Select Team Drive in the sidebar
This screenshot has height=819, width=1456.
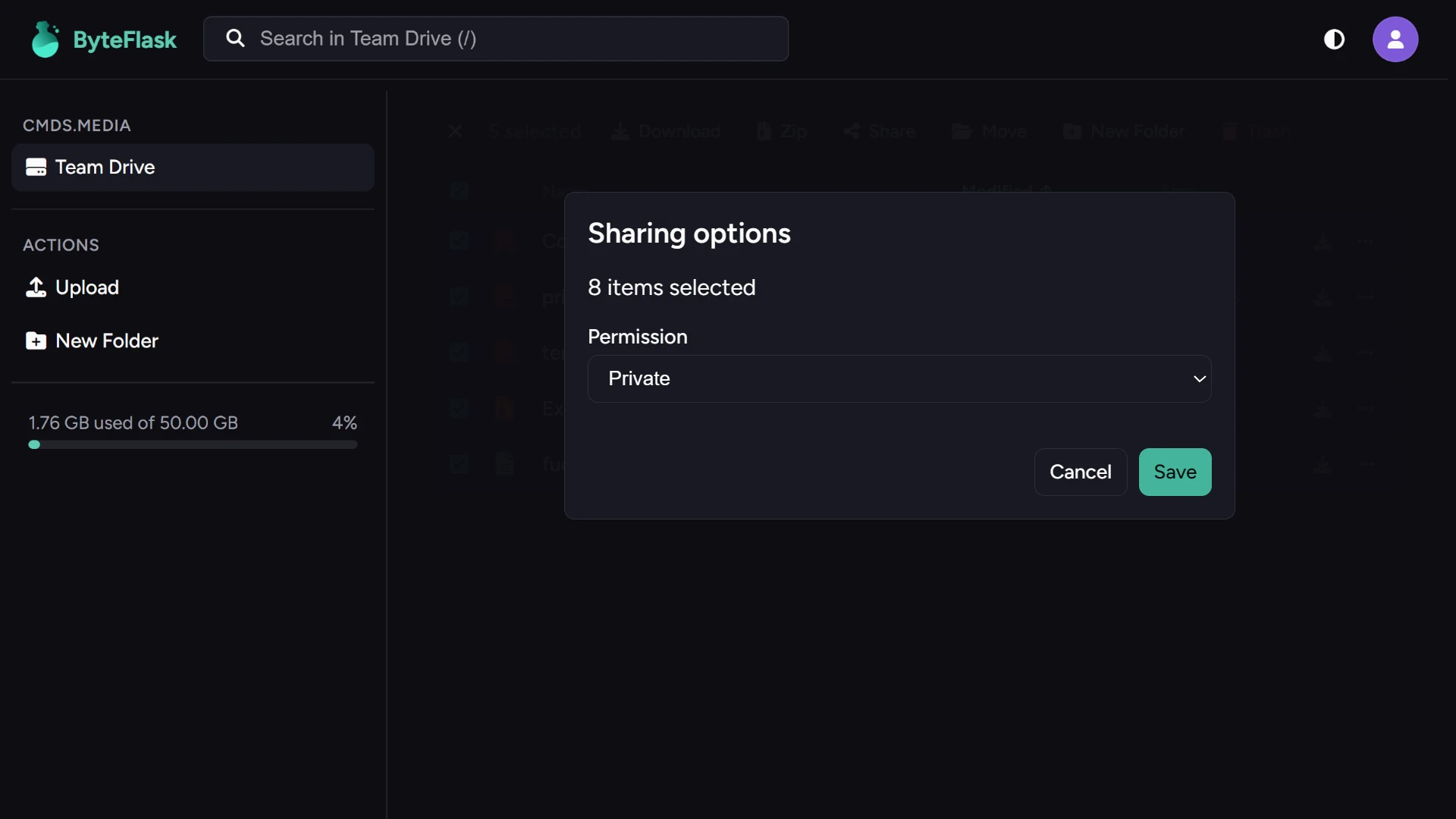[193, 167]
